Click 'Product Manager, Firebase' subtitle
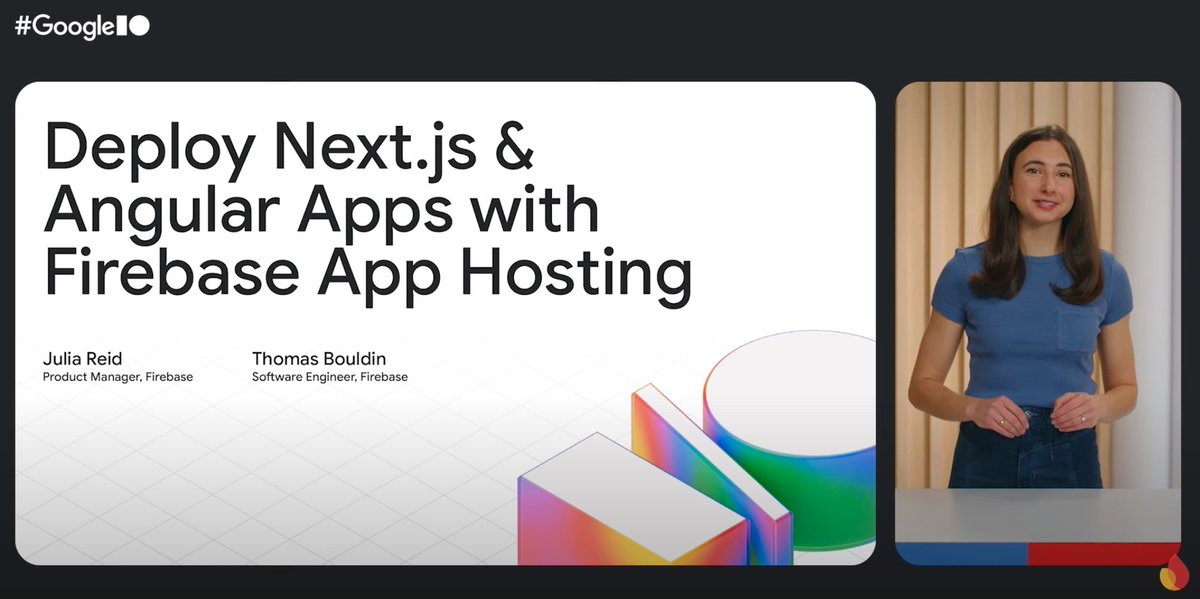The image size is (1200, 599). (x=117, y=377)
